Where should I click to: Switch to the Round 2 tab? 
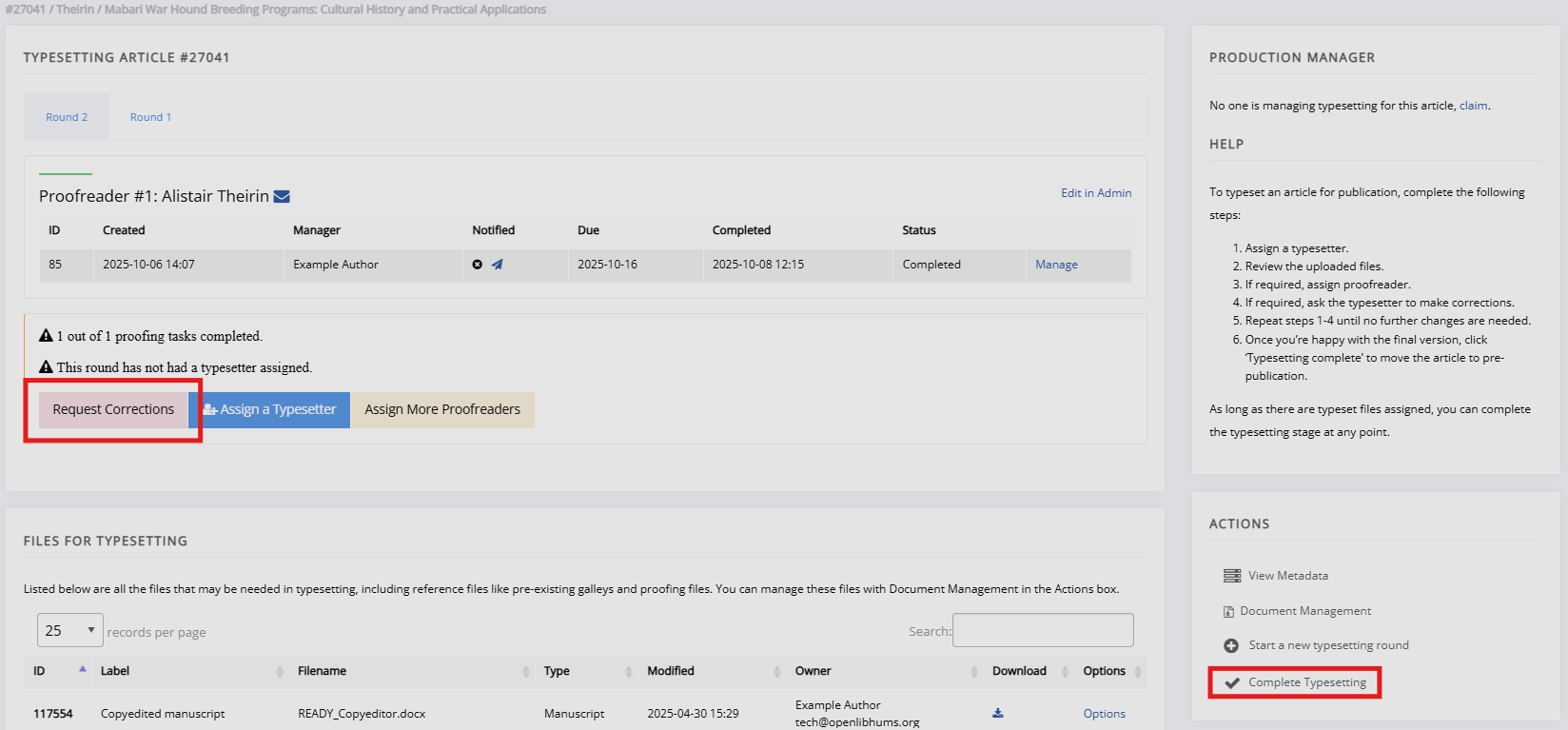tap(67, 117)
